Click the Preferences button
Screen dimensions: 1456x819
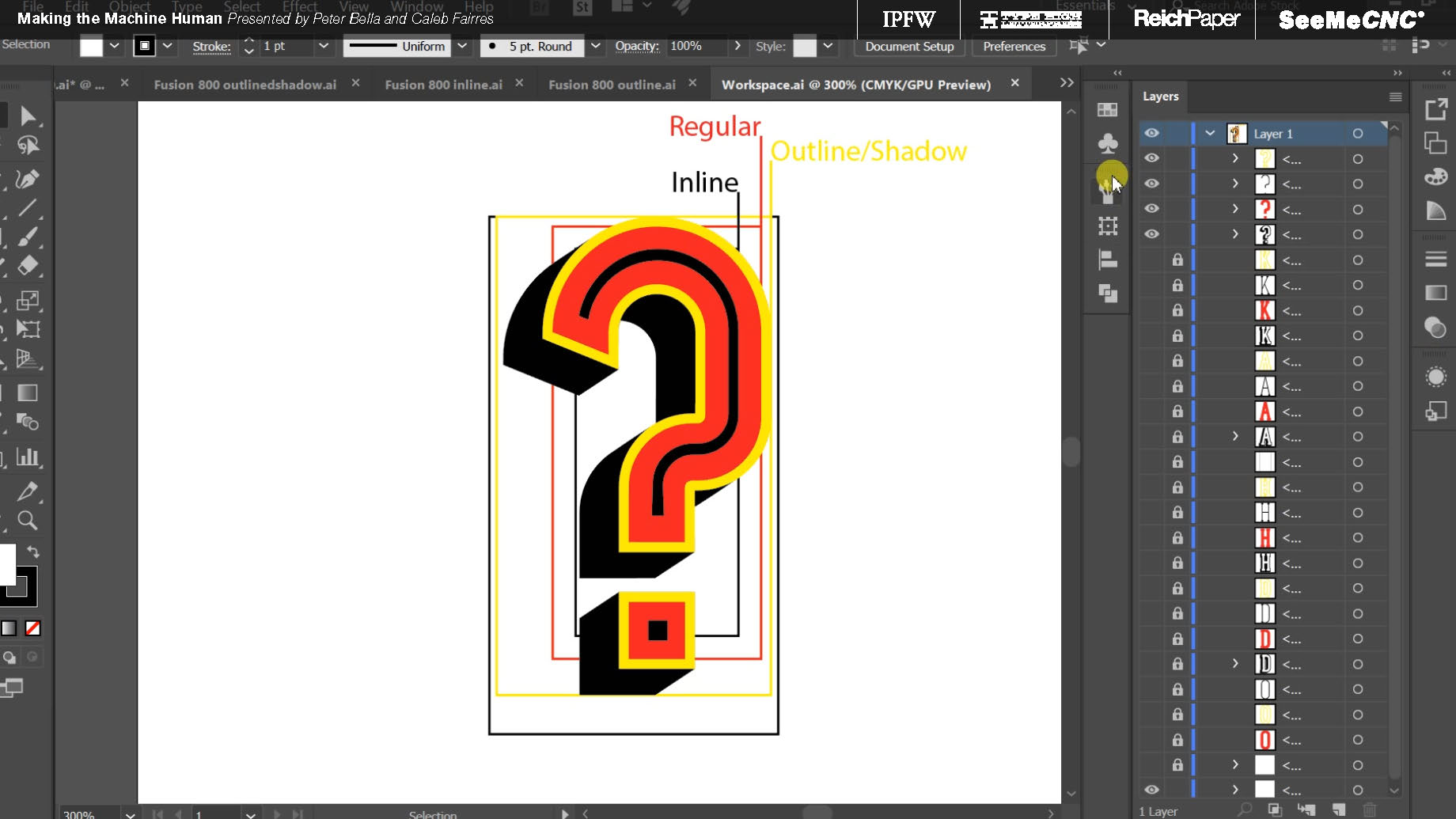coord(1014,47)
